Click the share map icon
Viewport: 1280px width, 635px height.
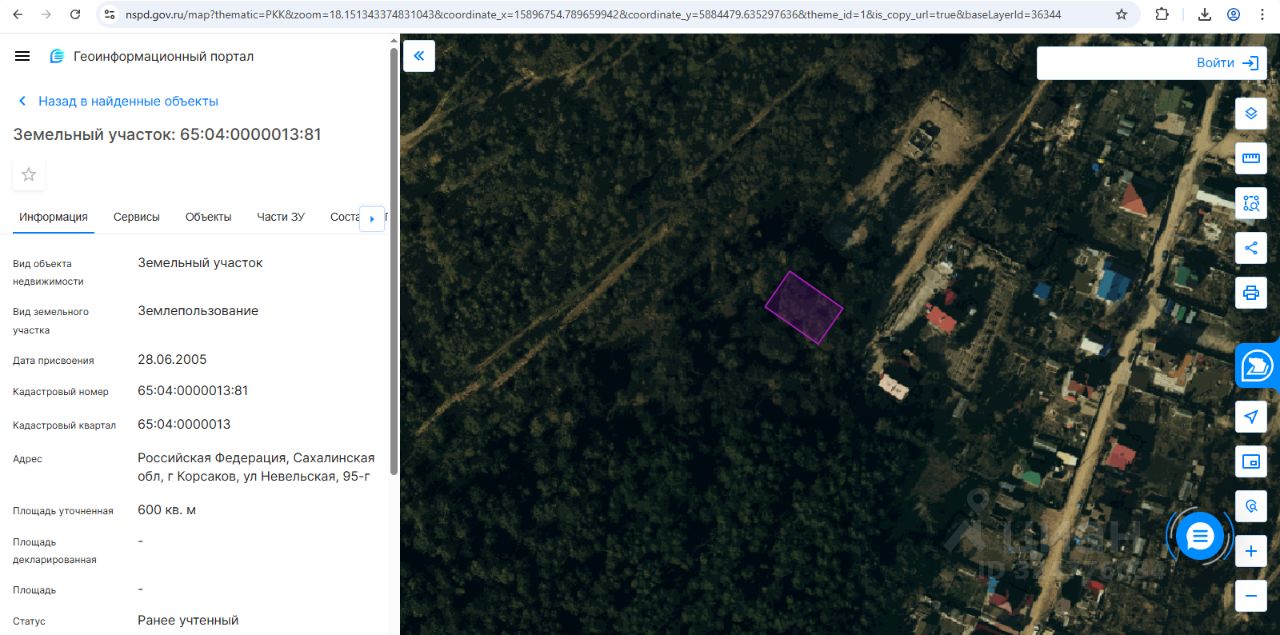tap(1251, 248)
